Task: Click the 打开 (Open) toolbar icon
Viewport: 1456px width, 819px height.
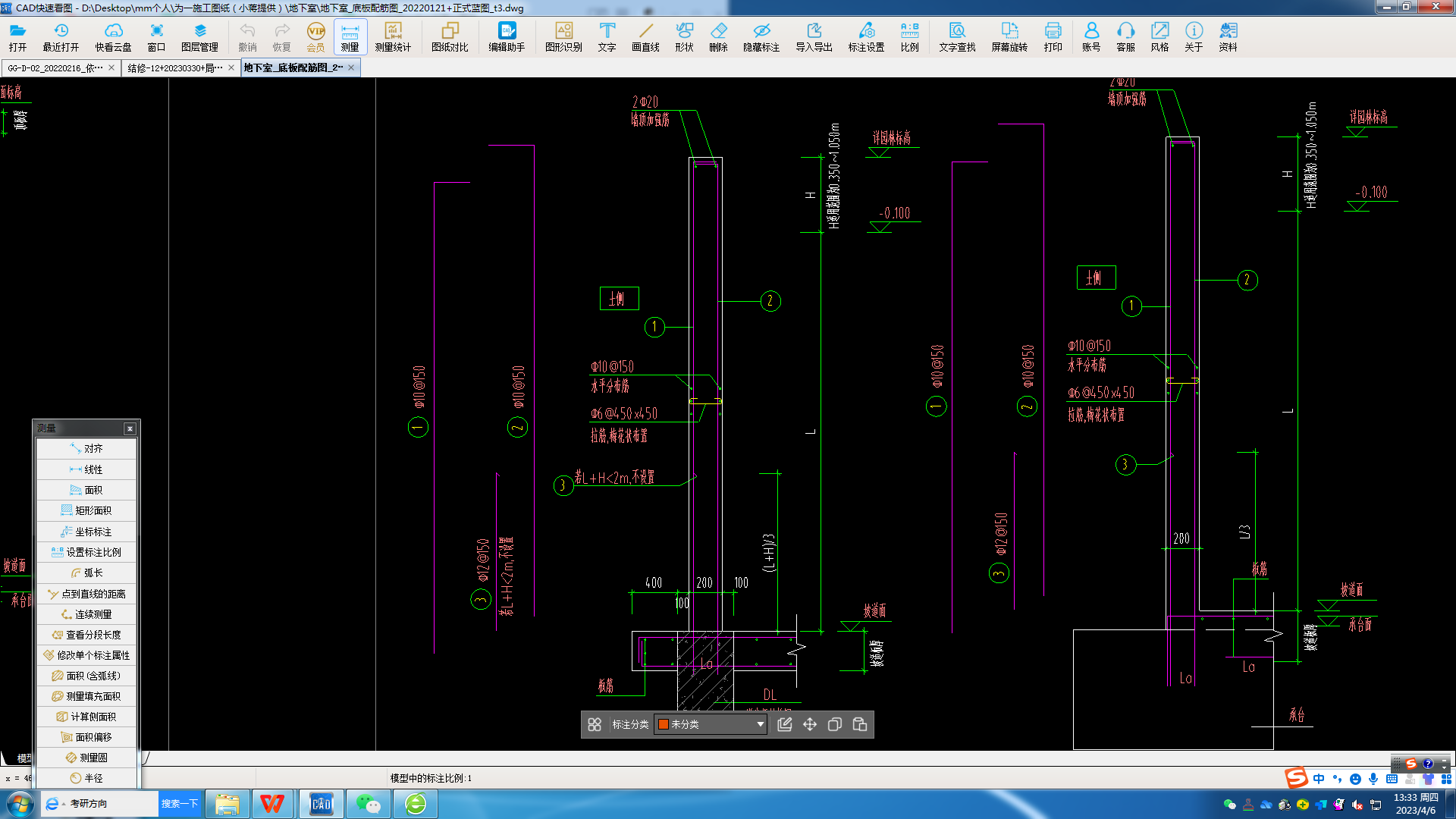Action: click(x=17, y=36)
